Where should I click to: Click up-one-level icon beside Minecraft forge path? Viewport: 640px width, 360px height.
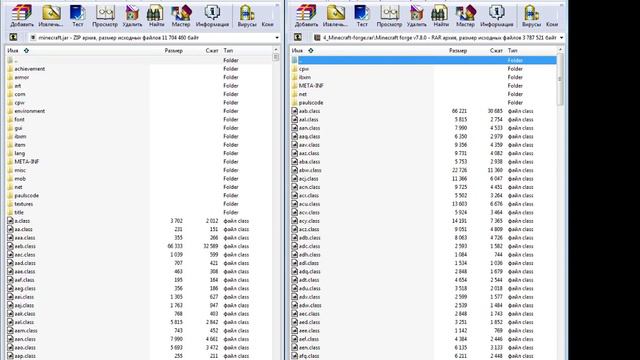pyautogui.click(x=298, y=38)
